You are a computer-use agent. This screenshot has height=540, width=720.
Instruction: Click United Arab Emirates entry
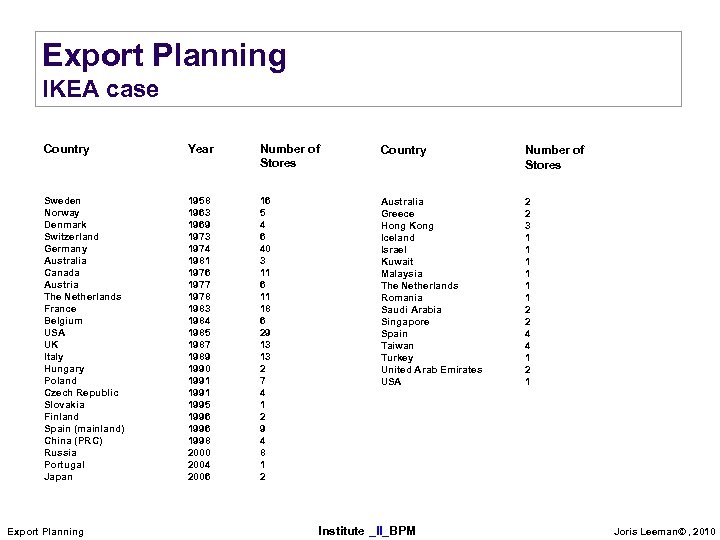431,370
